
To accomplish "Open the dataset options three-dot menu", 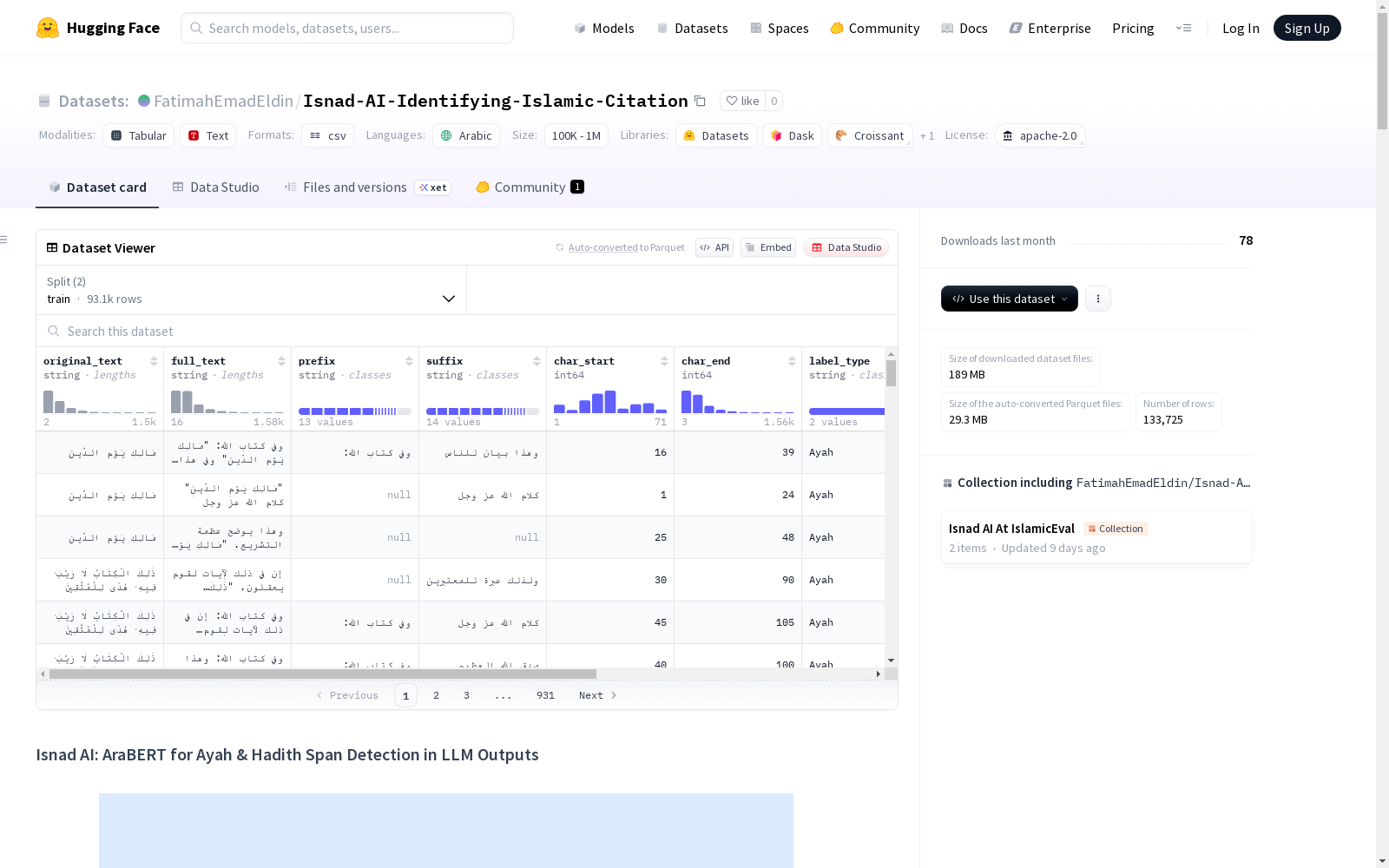I will pyautogui.click(x=1098, y=299).
